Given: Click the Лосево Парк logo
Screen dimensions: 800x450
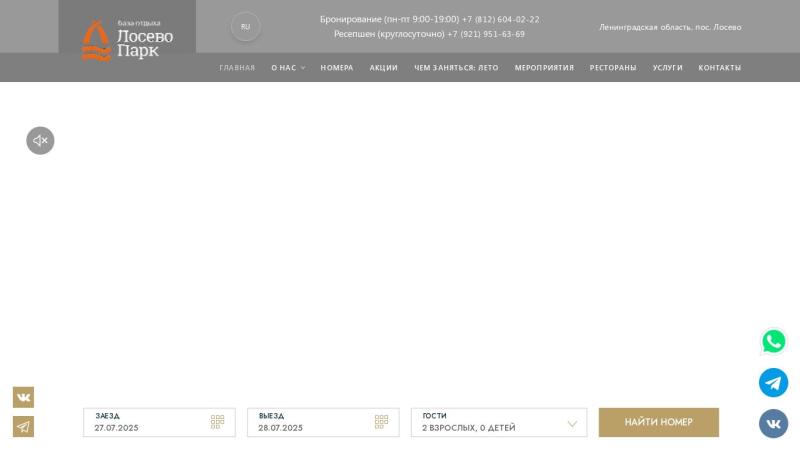Looking at the screenshot, I should [x=127, y=40].
